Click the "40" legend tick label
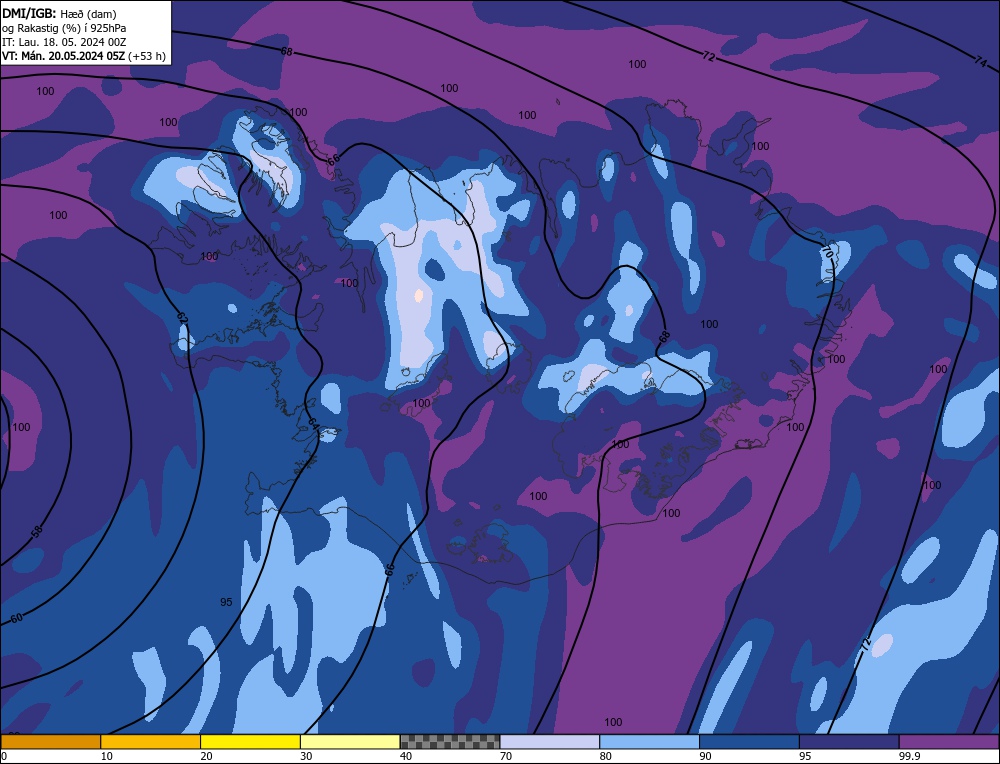Screen dimensions: 1000x764 pos(406,756)
